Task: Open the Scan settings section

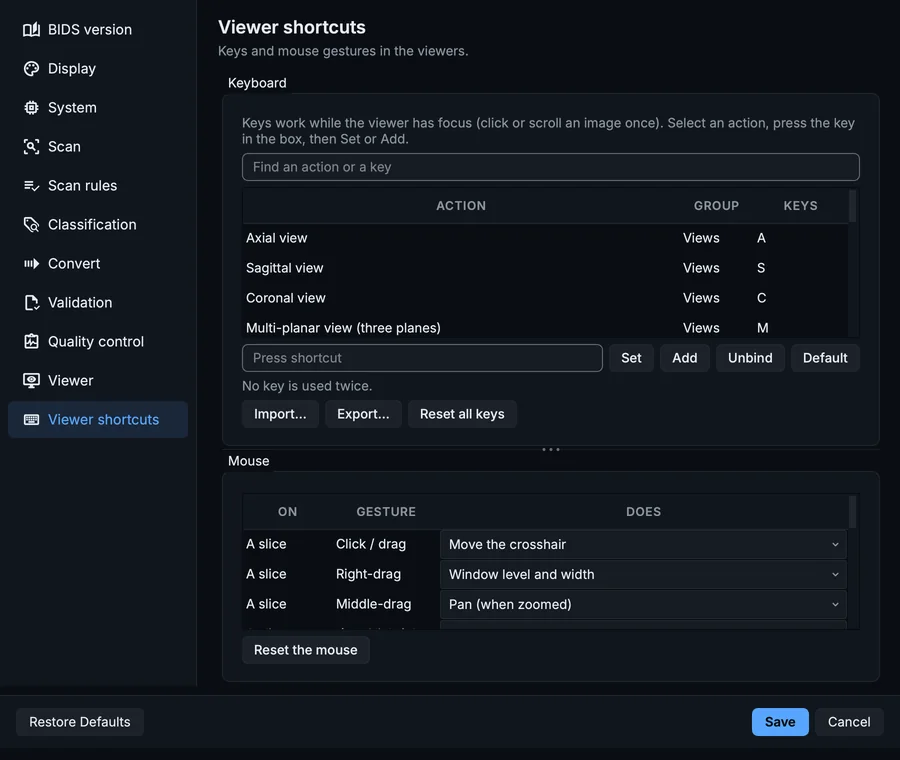Action: 98,146
